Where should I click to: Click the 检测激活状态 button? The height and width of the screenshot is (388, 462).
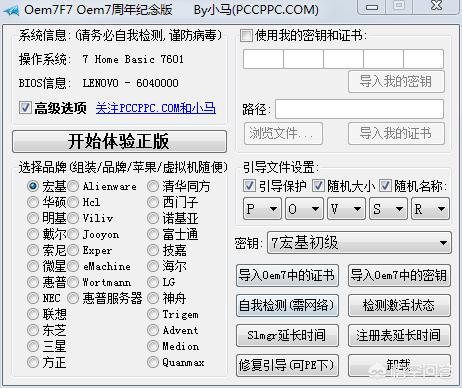coord(399,305)
